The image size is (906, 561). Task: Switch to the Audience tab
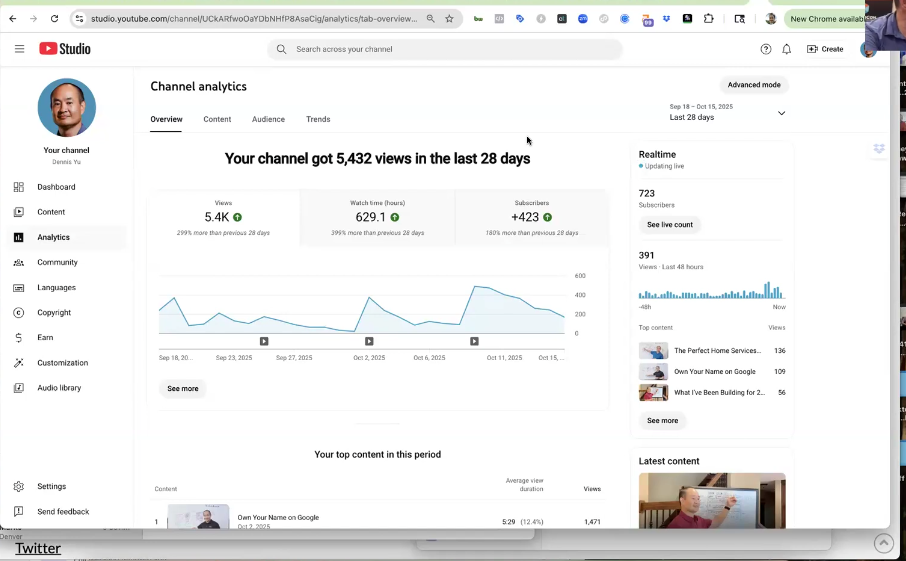coord(268,119)
